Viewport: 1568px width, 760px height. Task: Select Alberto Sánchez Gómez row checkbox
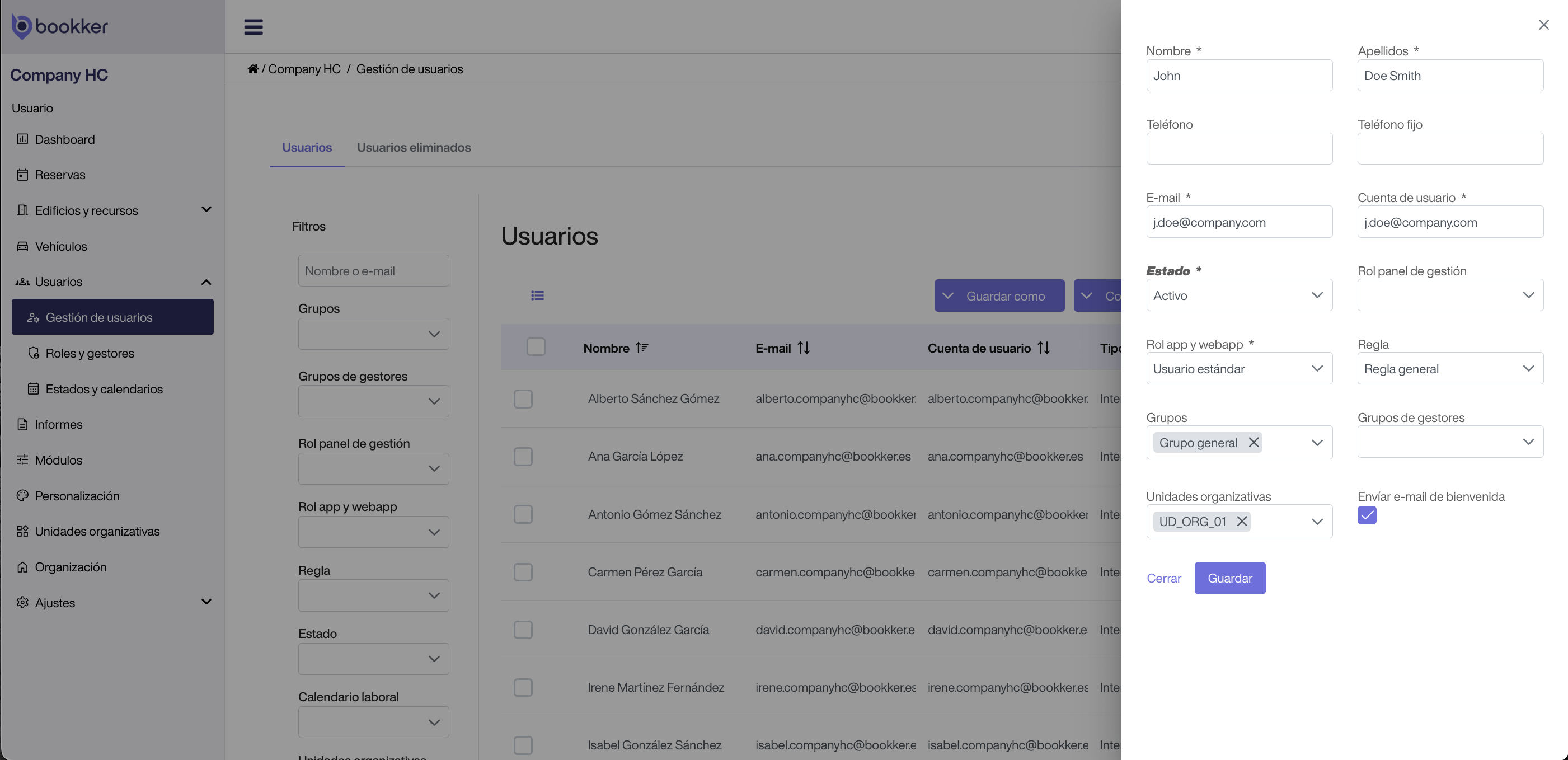point(523,399)
